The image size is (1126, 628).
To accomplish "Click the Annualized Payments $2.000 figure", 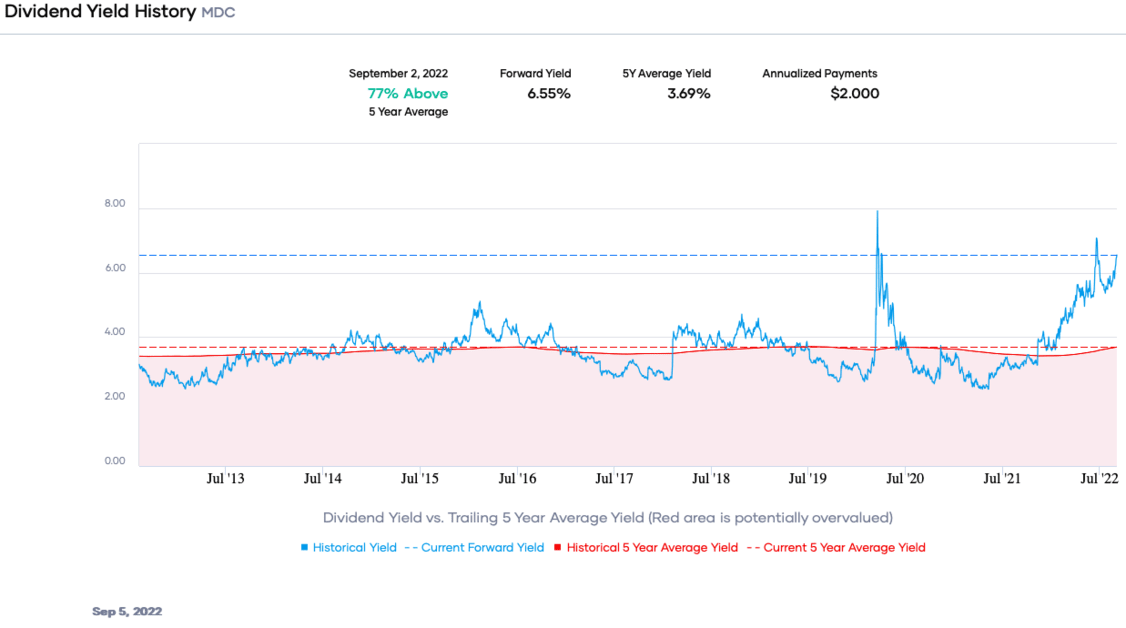I will pos(854,94).
